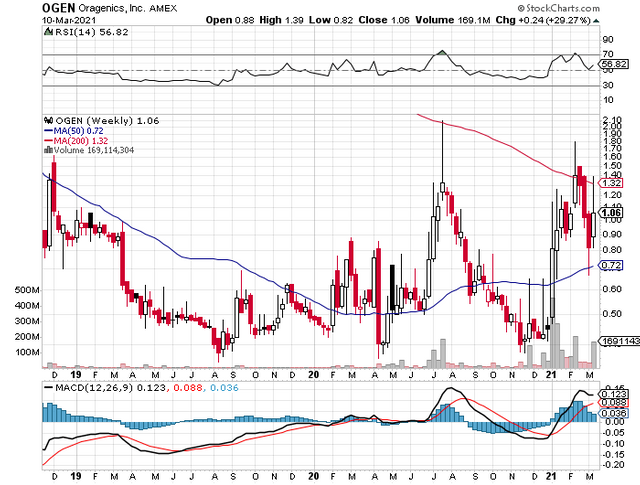Click the 400M label on the volume axis

28,305
